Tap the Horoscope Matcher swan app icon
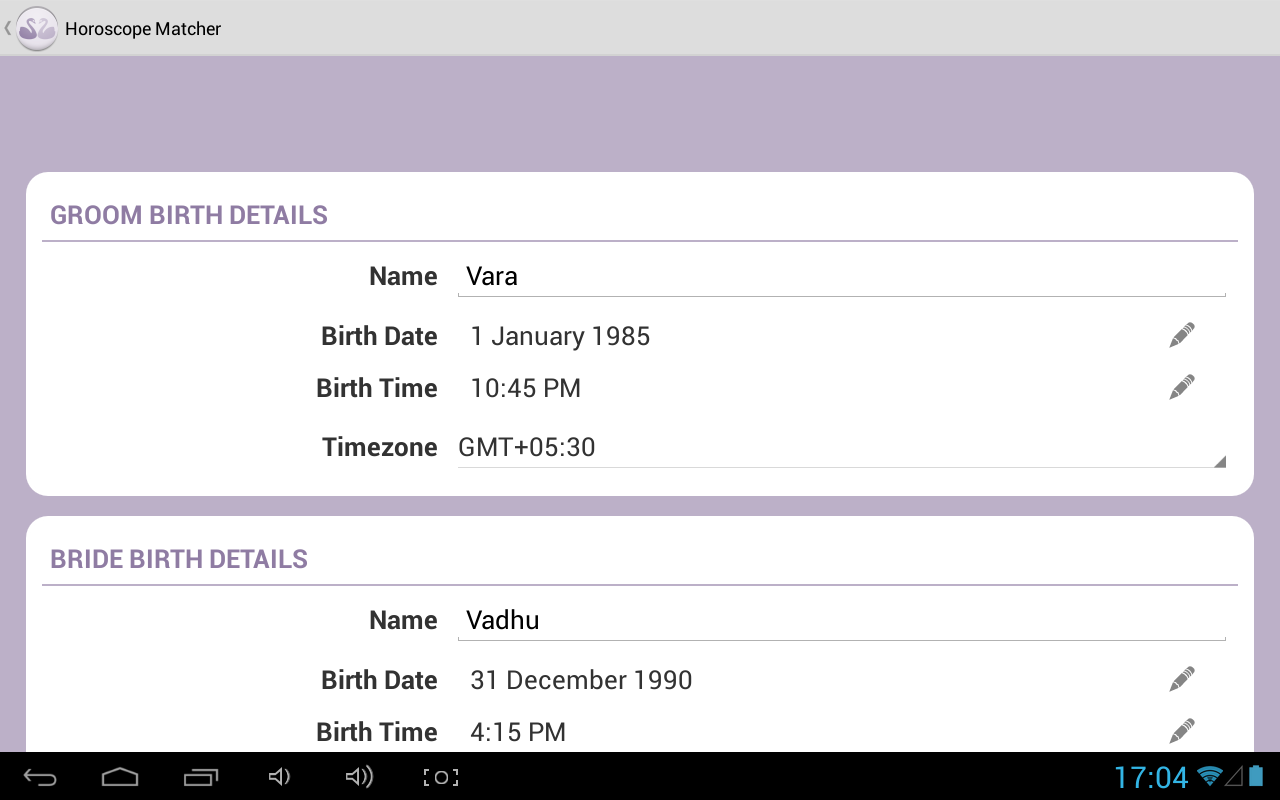 click(37, 28)
